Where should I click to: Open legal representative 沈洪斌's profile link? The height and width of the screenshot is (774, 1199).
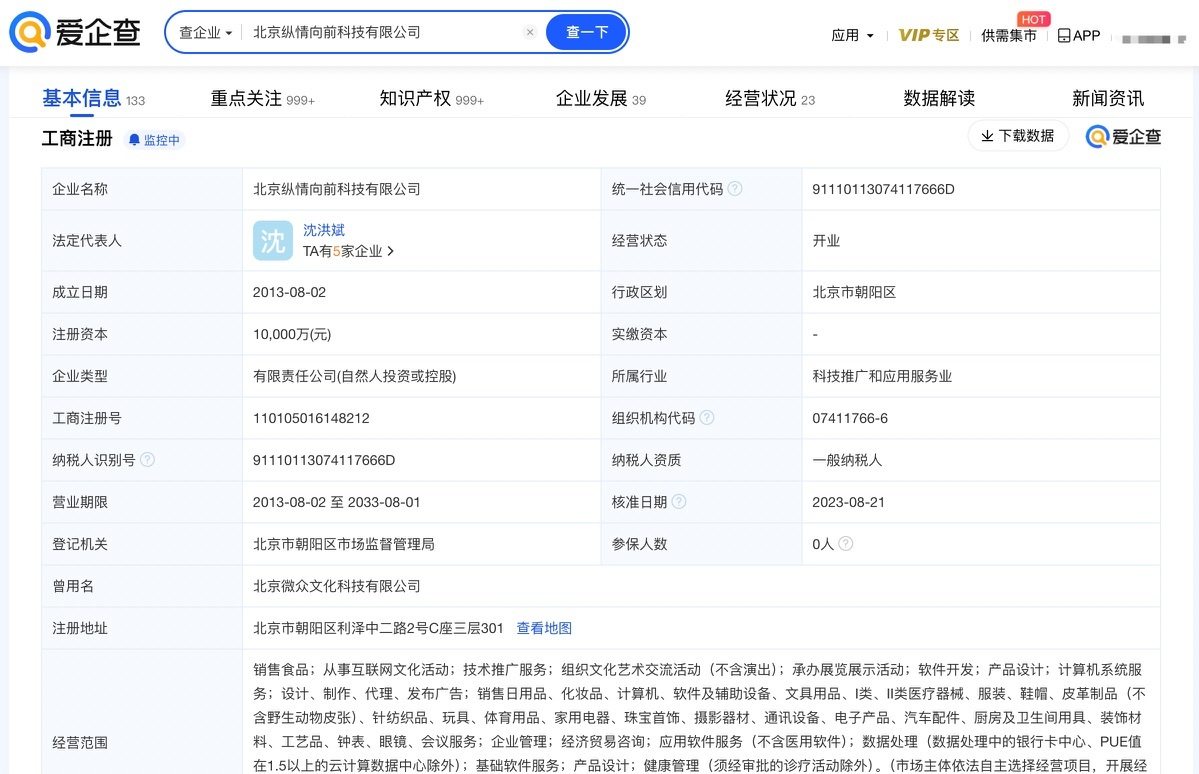pos(323,230)
